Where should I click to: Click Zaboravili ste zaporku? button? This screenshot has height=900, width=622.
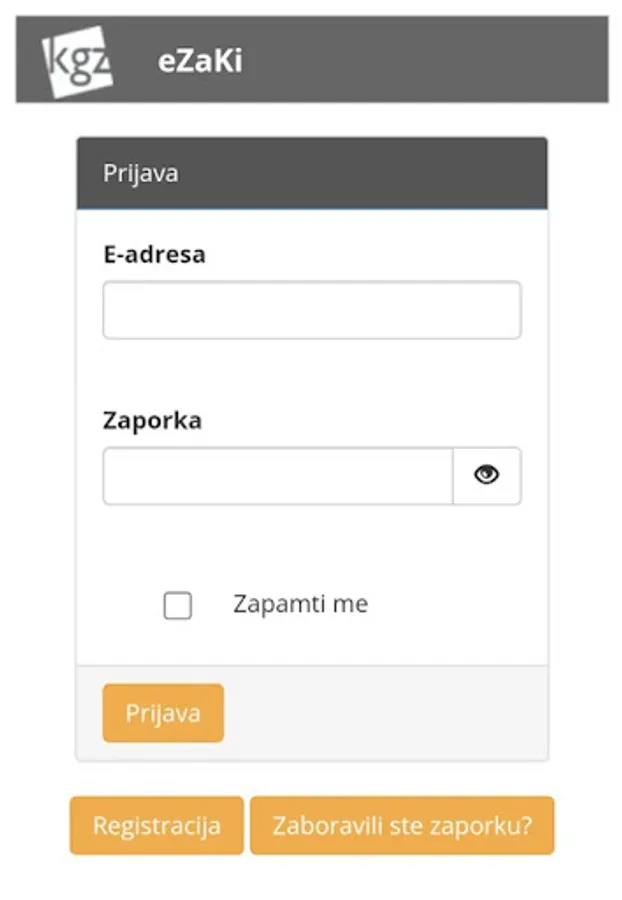(401, 826)
